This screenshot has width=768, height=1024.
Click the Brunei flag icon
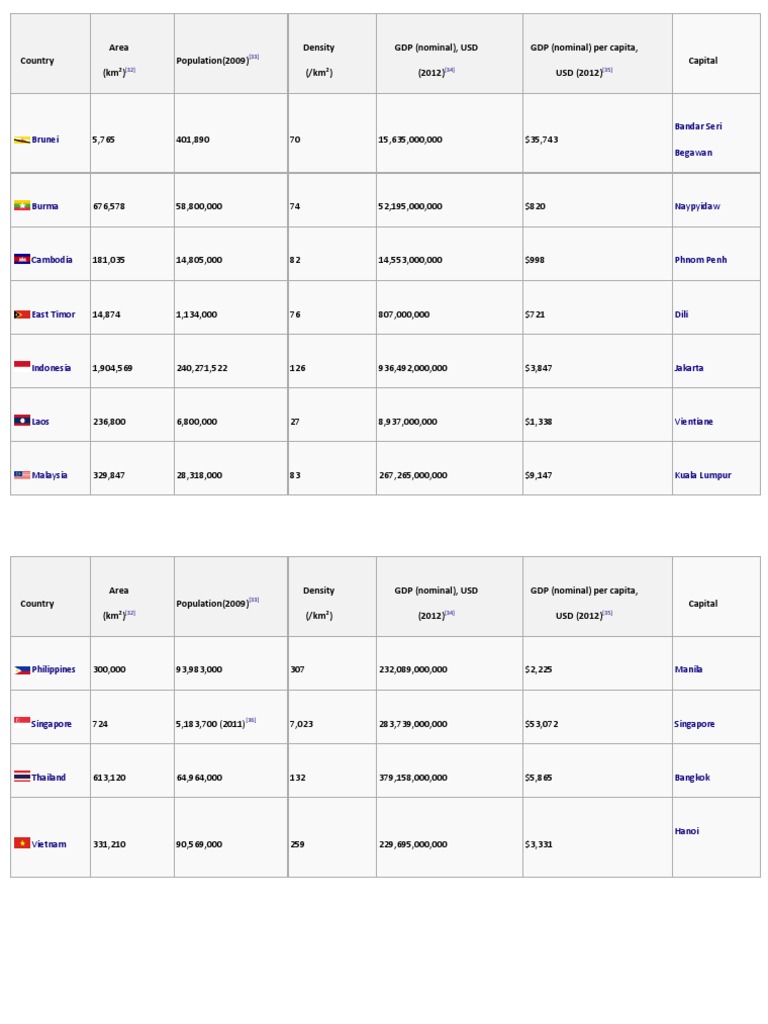[22, 140]
